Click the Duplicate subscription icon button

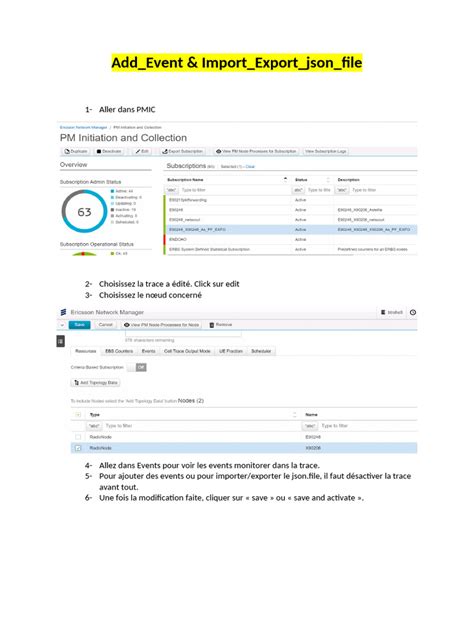(75, 151)
